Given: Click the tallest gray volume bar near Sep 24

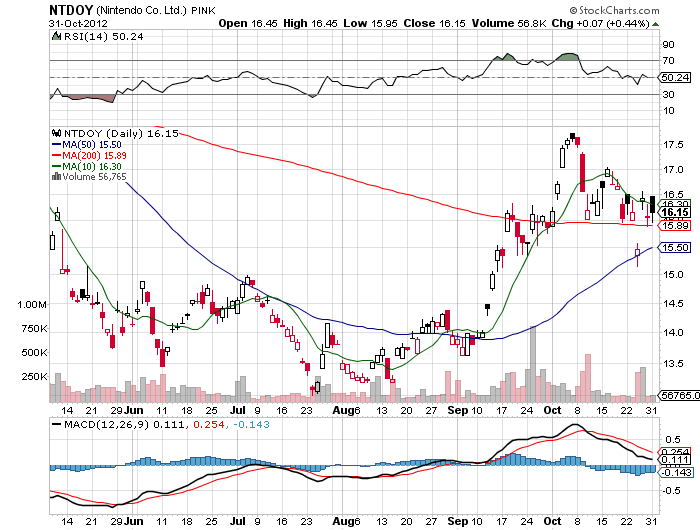Looking at the screenshot, I should [x=532, y=364].
